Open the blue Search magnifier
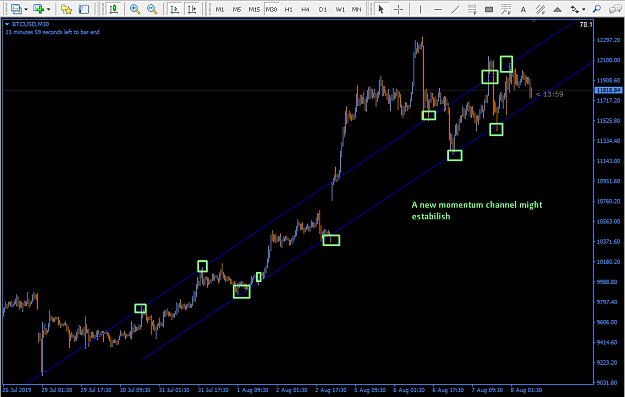Viewport: 625px width, 397px height. click(x=597, y=9)
